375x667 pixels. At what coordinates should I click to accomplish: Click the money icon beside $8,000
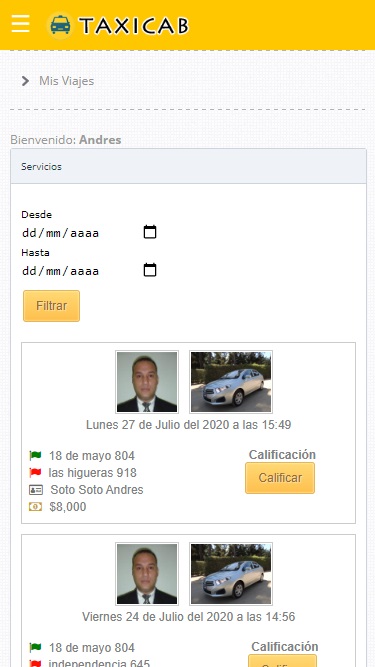tap(35, 507)
